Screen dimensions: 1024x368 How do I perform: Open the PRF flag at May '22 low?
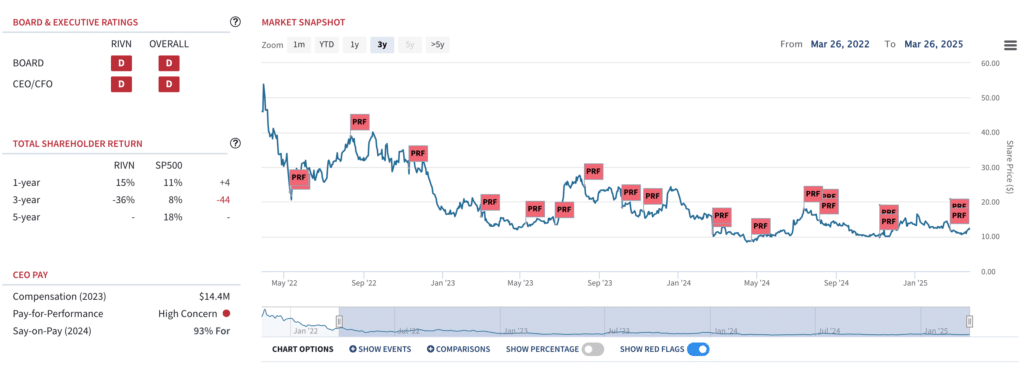(299, 177)
